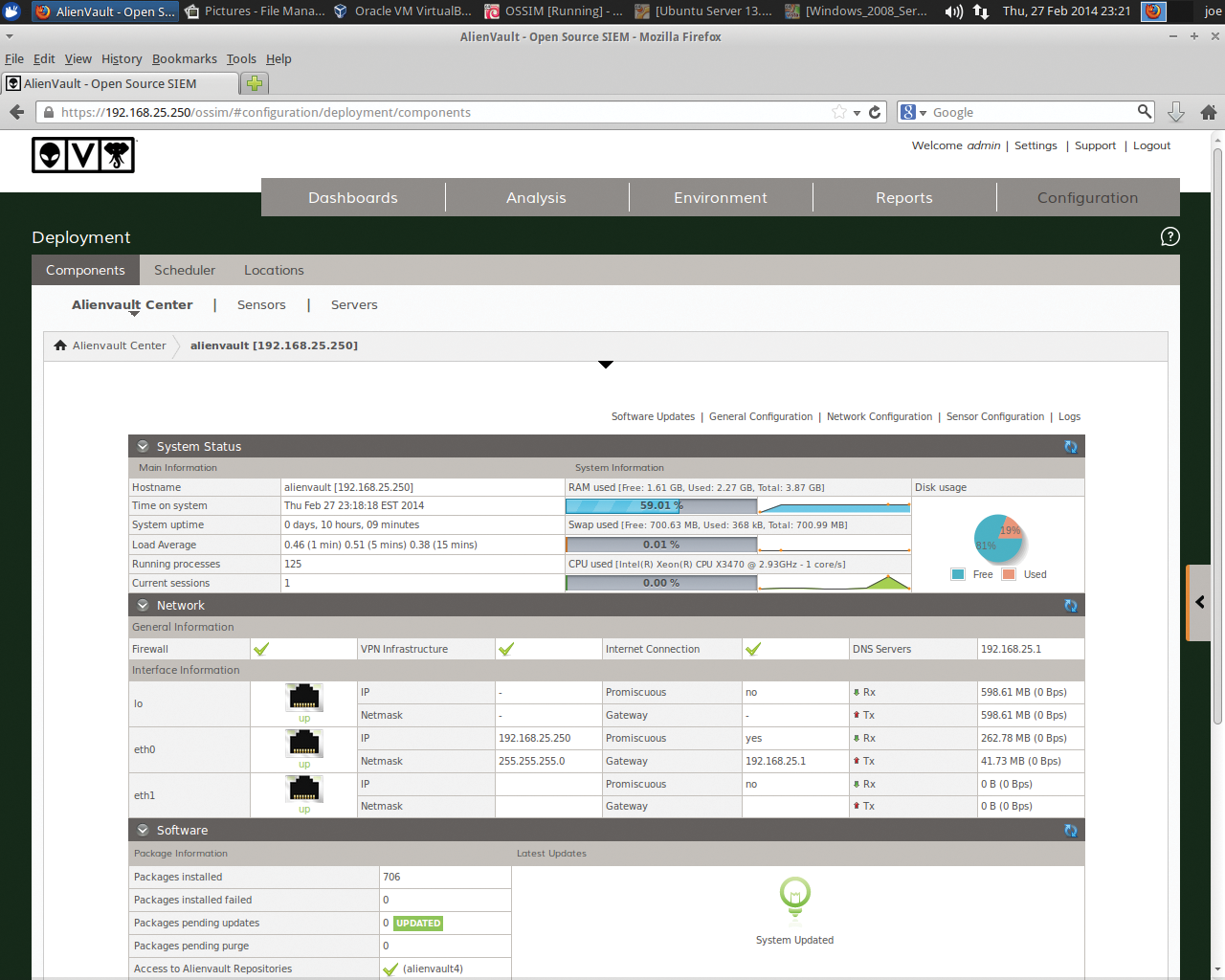Select the Components tab

pos(85,270)
